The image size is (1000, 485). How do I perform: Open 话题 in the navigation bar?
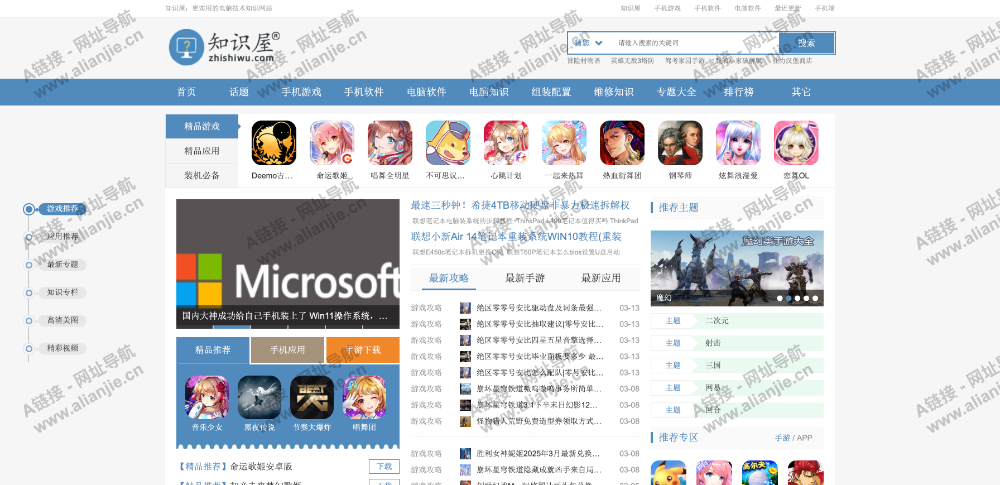[239, 92]
